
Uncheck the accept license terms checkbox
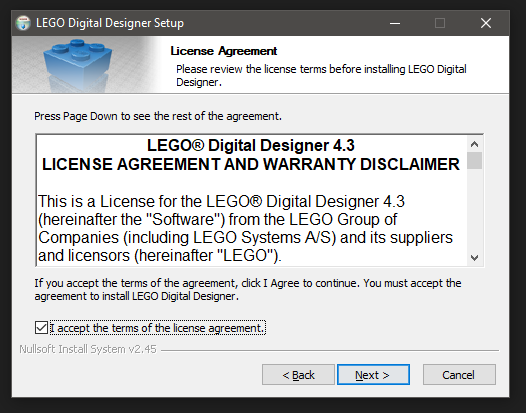pos(41,327)
